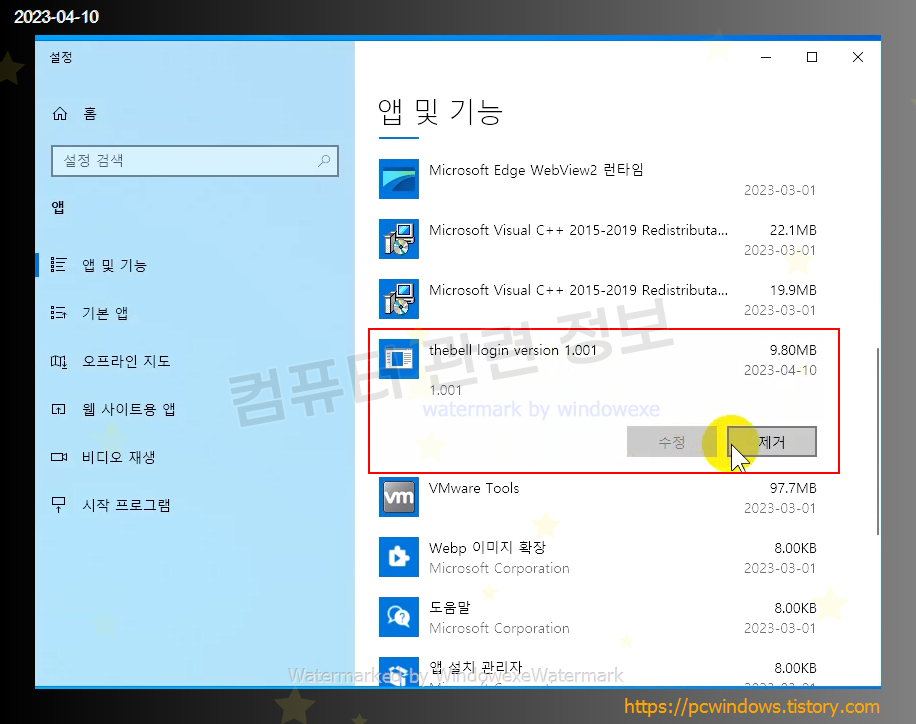Select 비디오 재생 in the sidebar
Viewport: 916px width, 724px height.
pyautogui.click(x=195, y=457)
